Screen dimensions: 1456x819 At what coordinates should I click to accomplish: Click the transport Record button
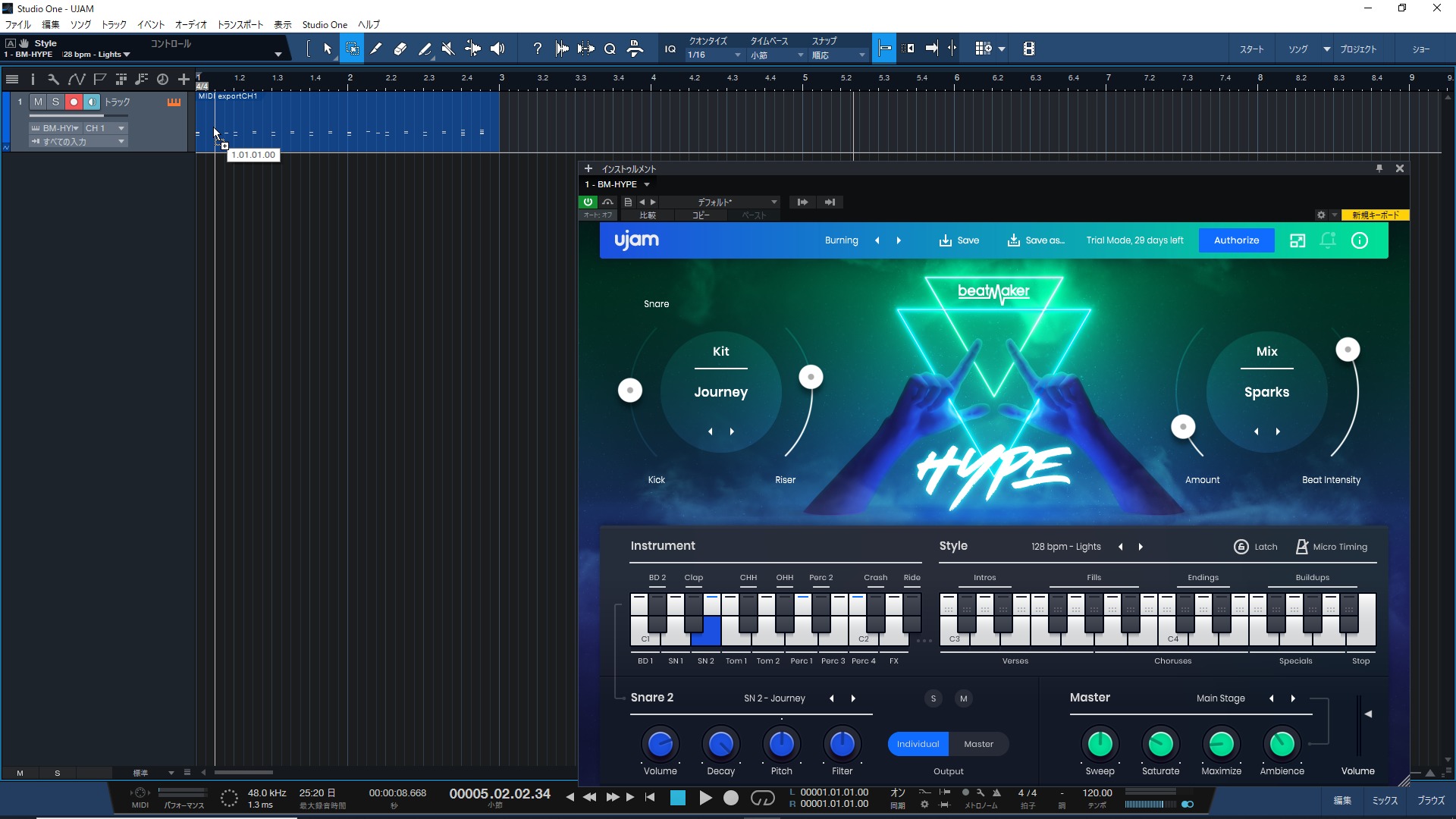click(x=731, y=798)
